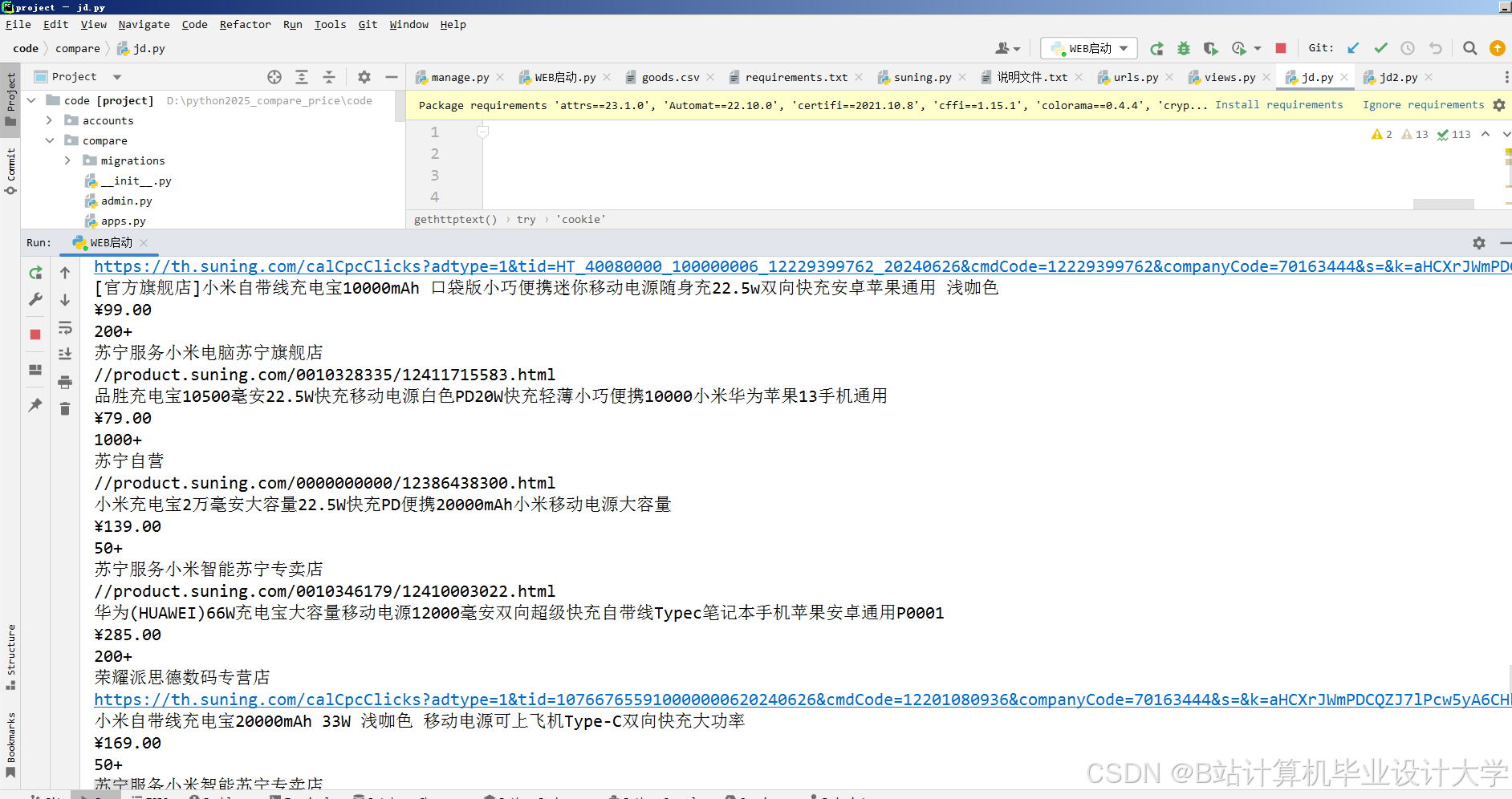Expand all in Project panel
This screenshot has width=1512, height=799.
[302, 77]
